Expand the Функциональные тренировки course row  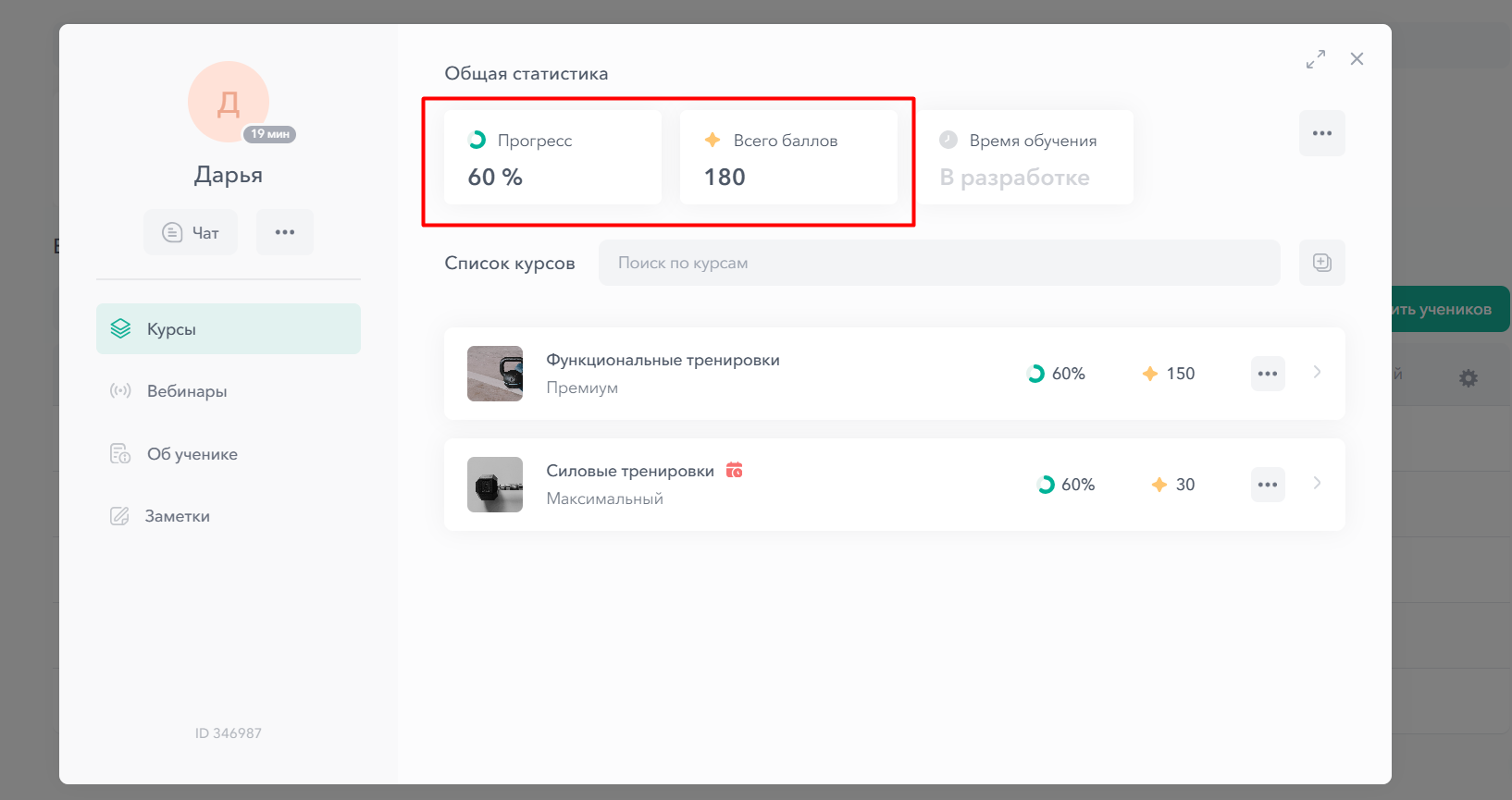point(1317,373)
